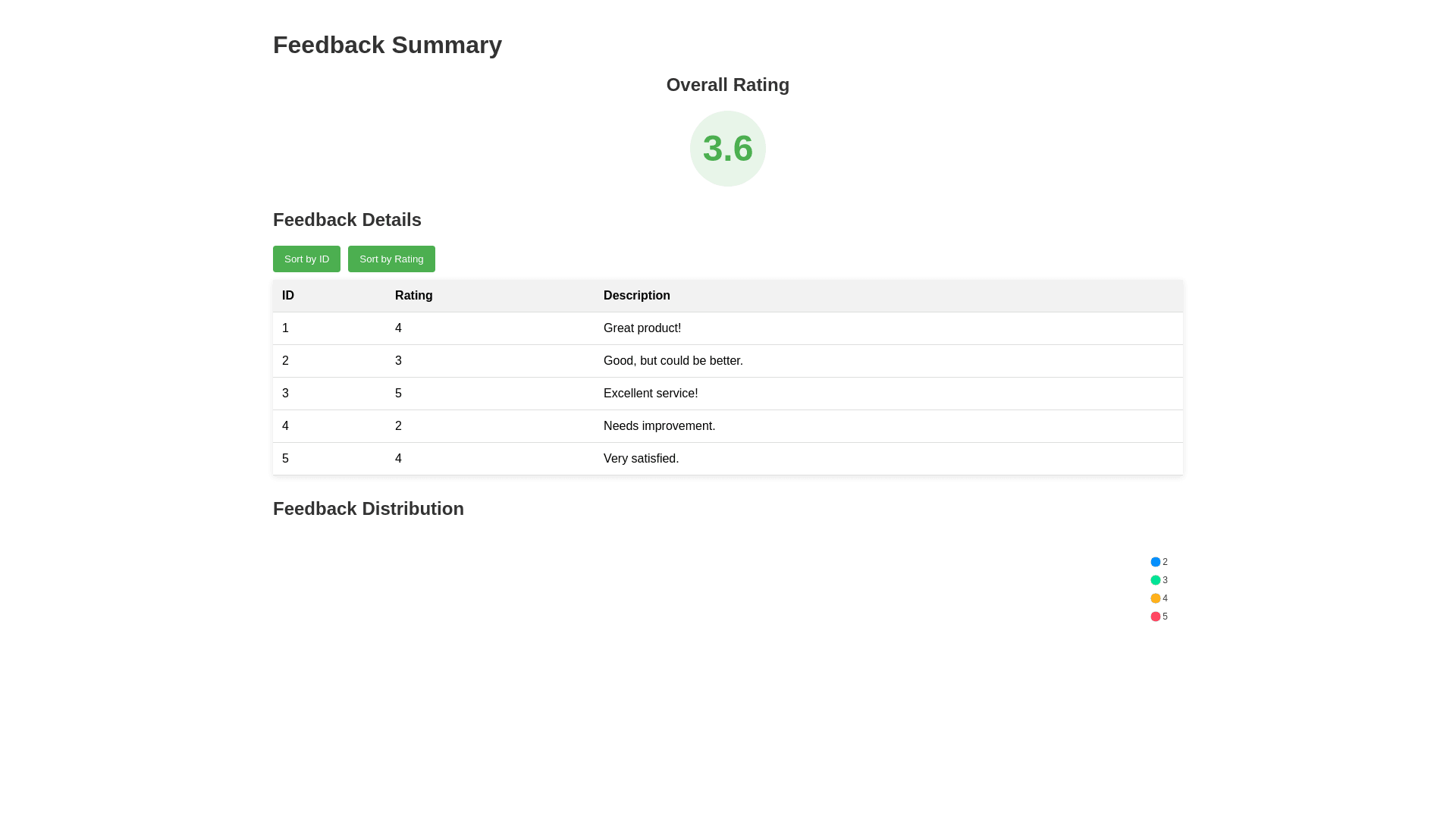This screenshot has height=819, width=1456.
Task: Toggle the red legend marker for rating 5
Action: tap(1156, 617)
